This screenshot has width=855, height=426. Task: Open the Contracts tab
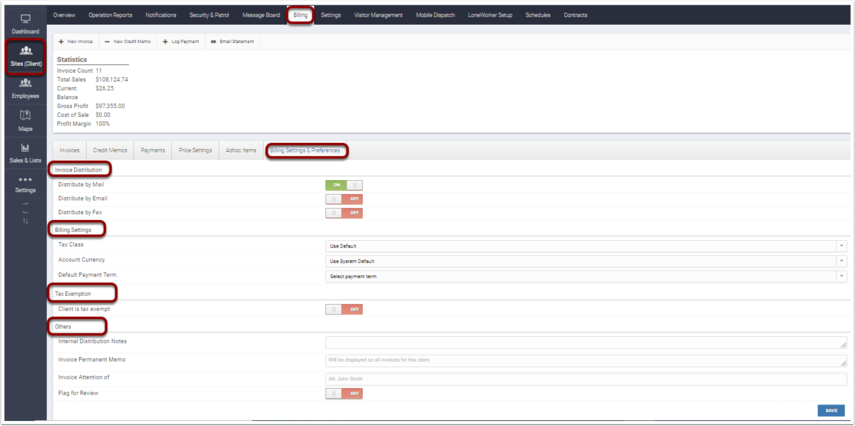[x=575, y=15]
